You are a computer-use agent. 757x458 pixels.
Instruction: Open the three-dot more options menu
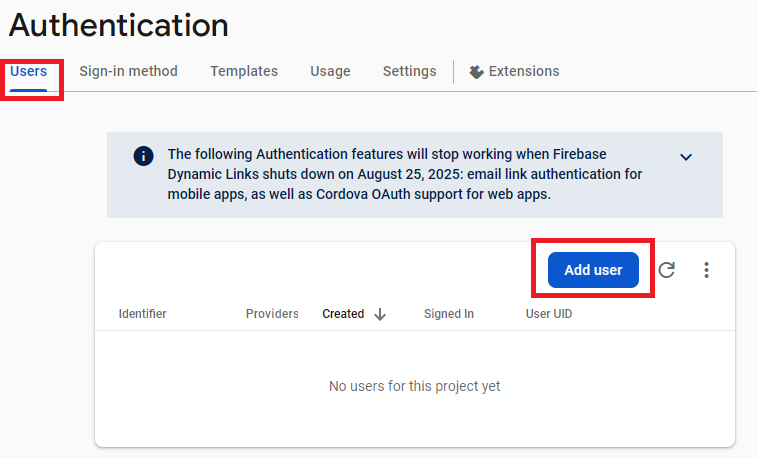[706, 270]
